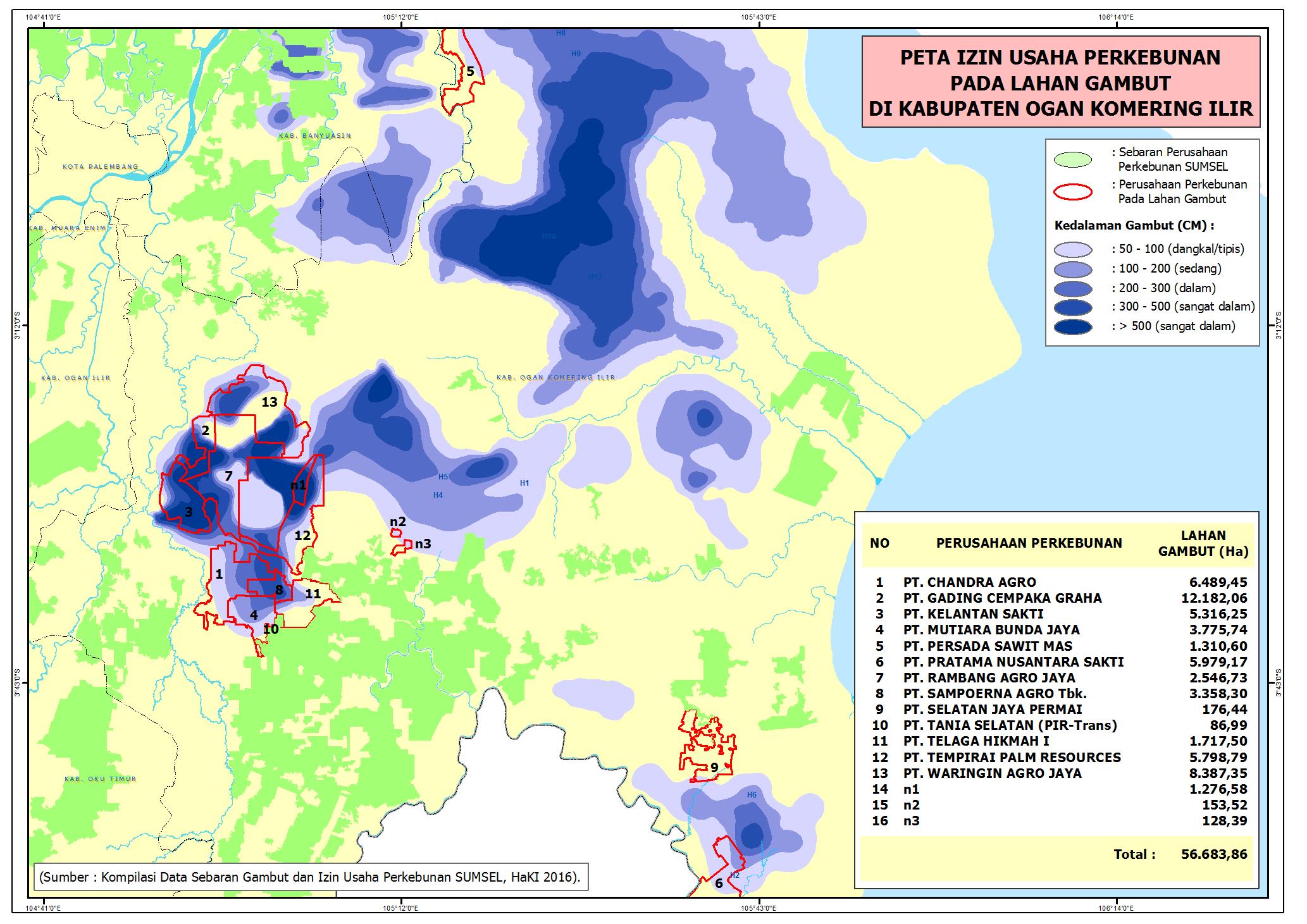Click the Sumber source note box
The height and width of the screenshot is (924, 1307).
[309, 877]
